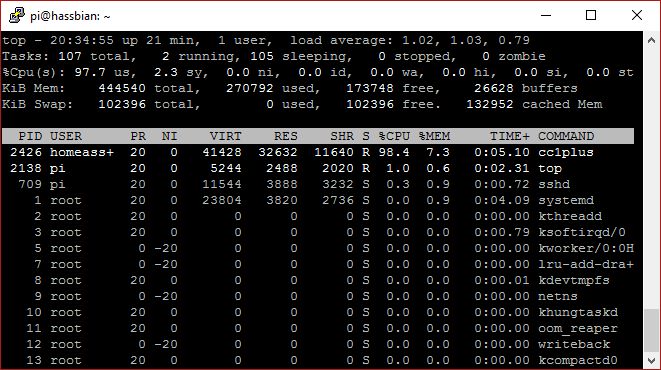Click the %MEM column header
Image resolution: width=661 pixels, height=370 pixels.
pos(434,136)
